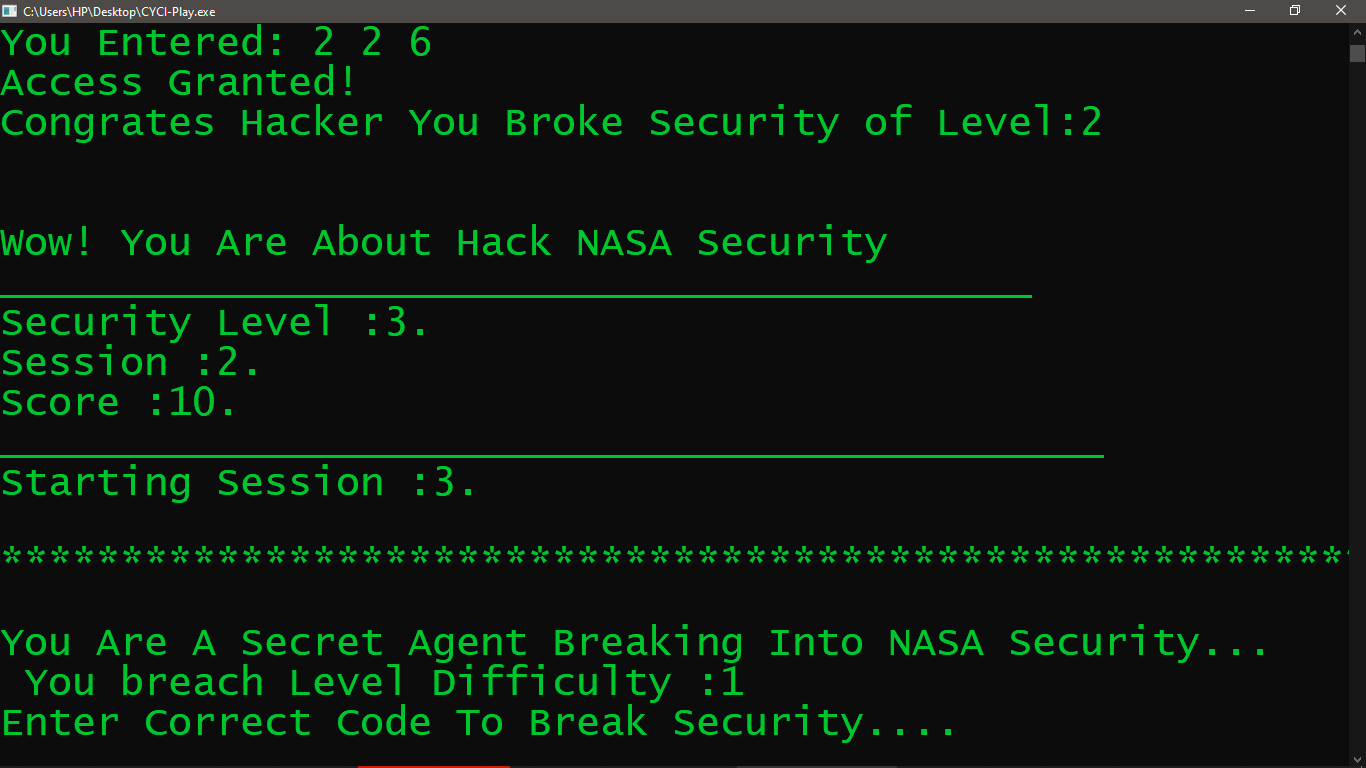Click the "Congrates Hacker" message line
1366x768 pixels.
coord(551,122)
